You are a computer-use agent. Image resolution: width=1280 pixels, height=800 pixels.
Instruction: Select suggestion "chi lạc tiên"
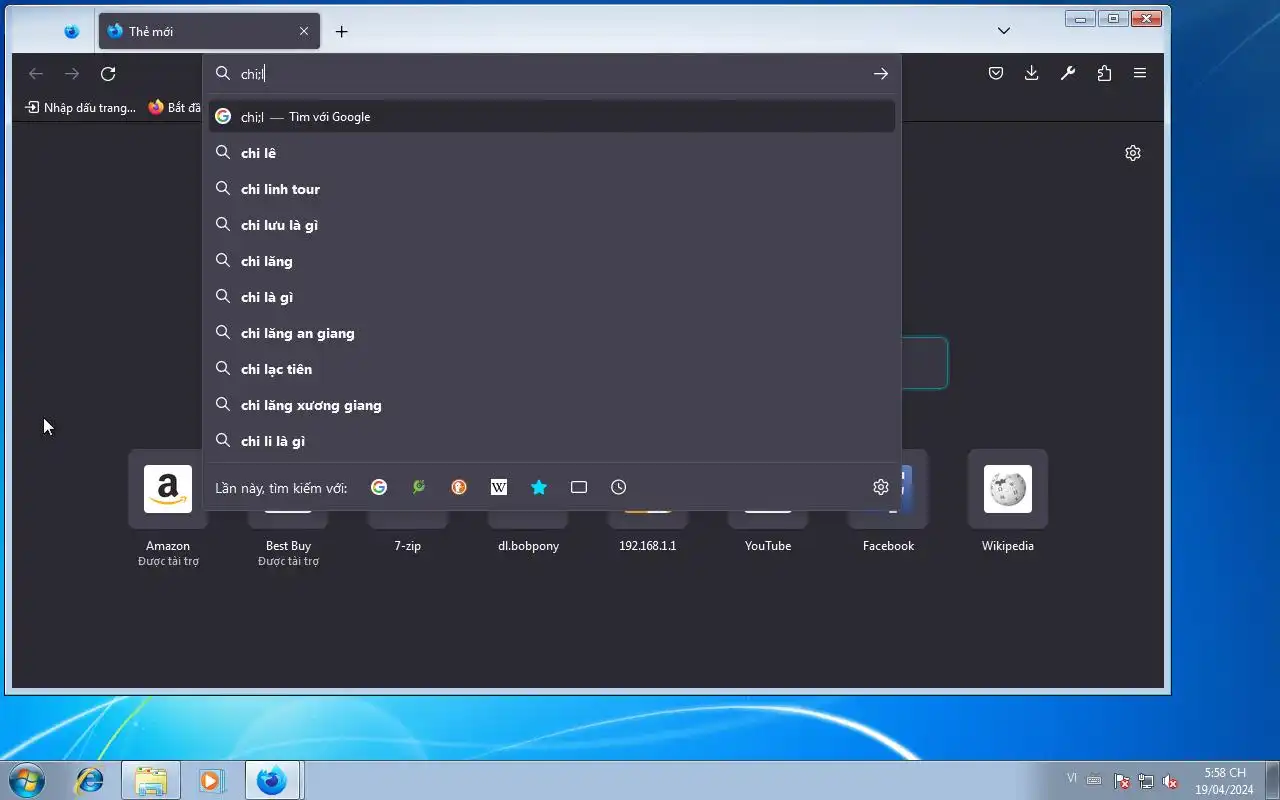[552, 369]
